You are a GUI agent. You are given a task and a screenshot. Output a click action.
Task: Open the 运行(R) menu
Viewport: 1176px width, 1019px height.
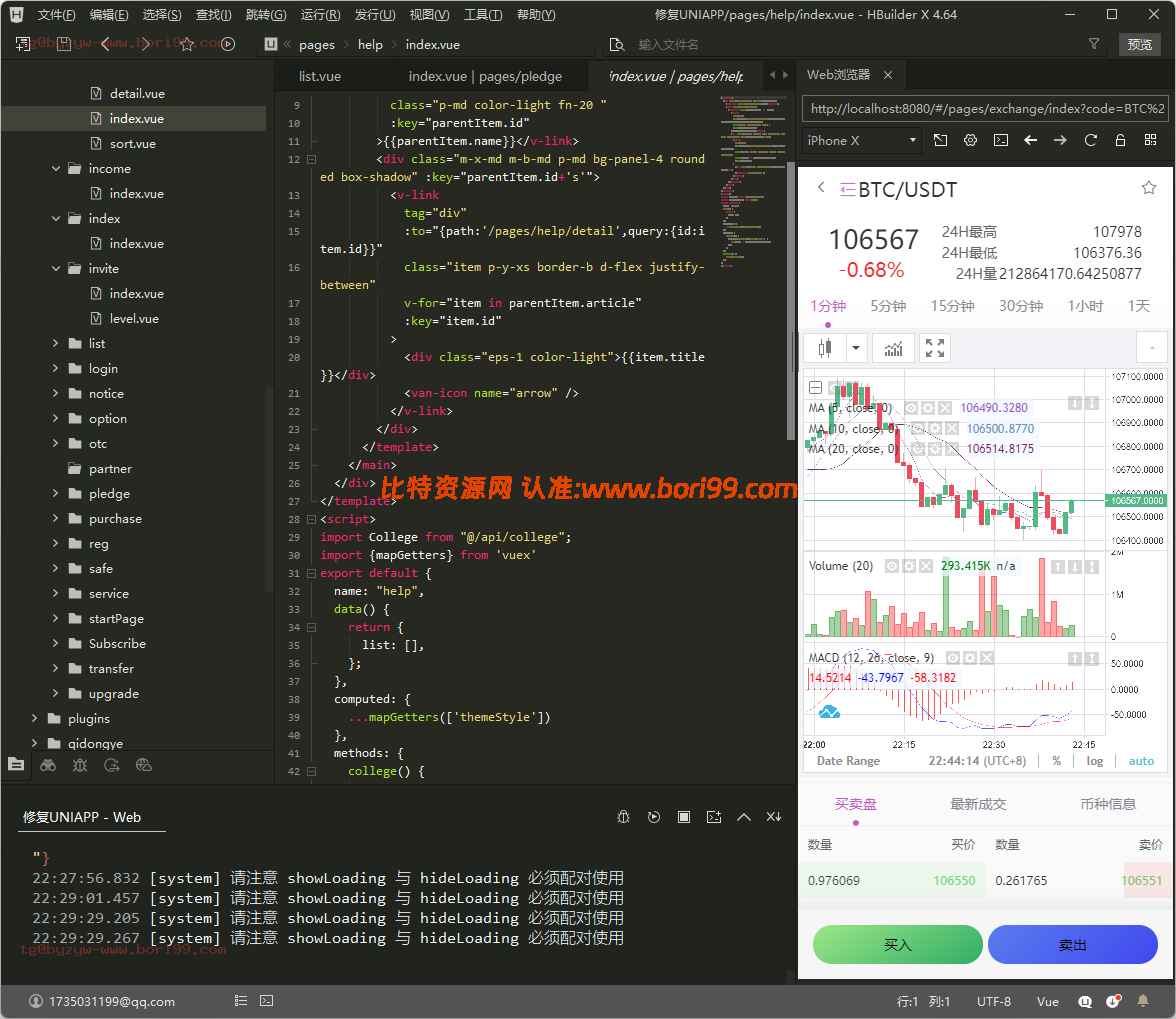320,14
